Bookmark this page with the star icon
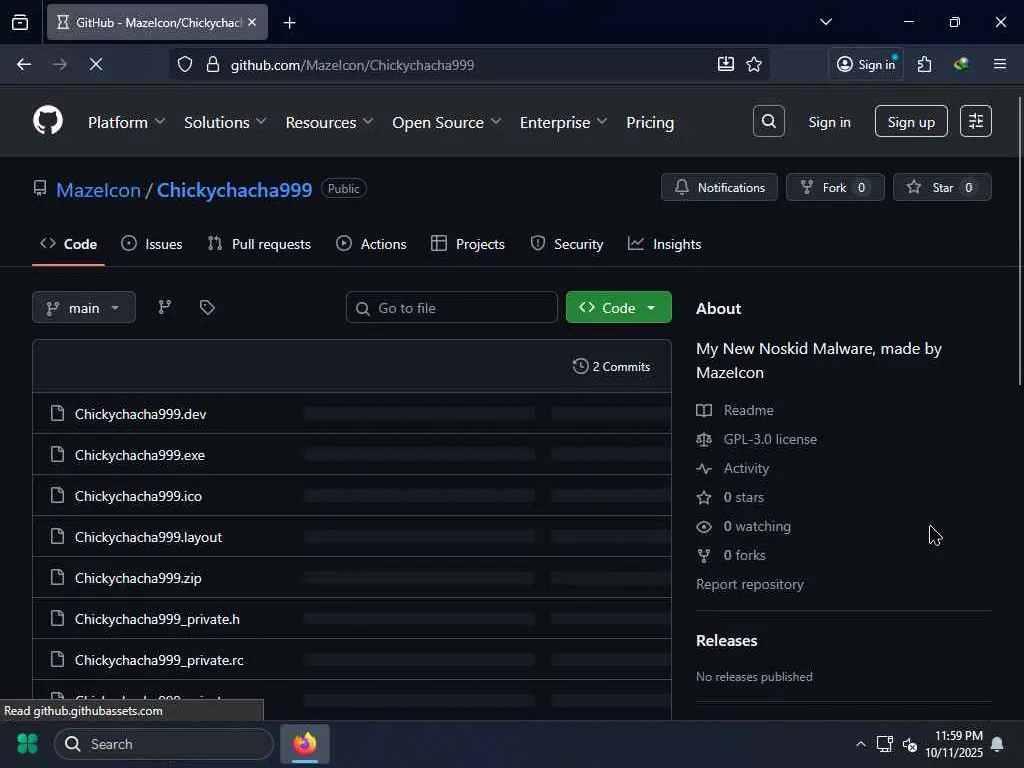The image size is (1024, 768). 754,65
